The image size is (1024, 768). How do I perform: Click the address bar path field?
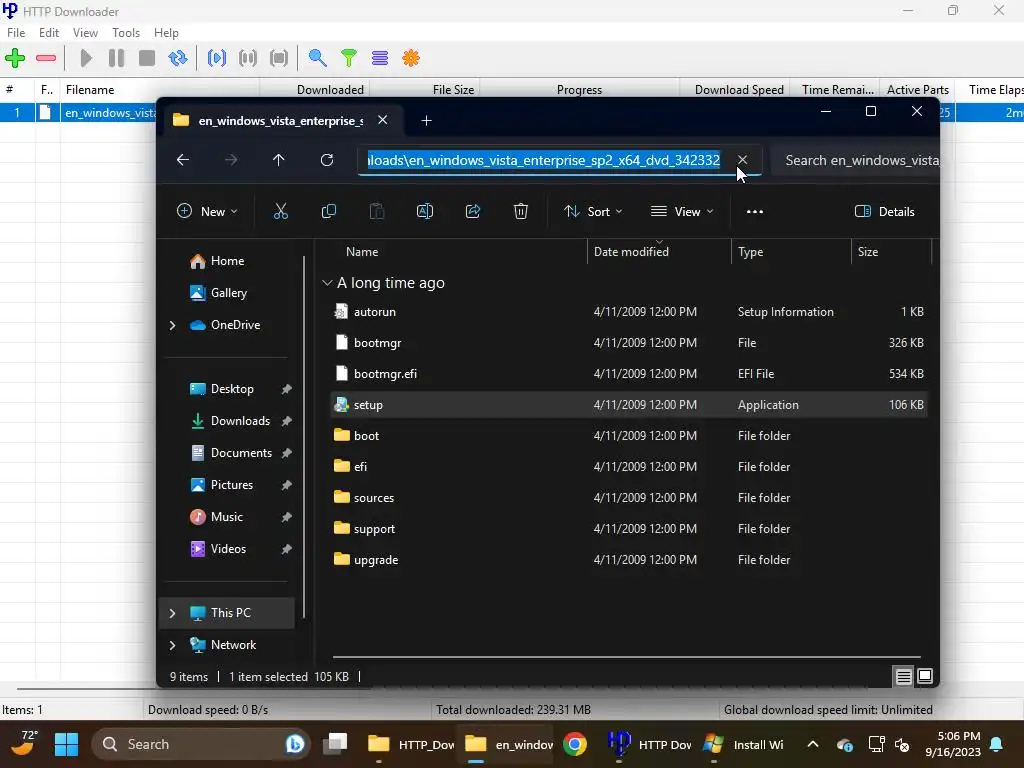(543, 160)
